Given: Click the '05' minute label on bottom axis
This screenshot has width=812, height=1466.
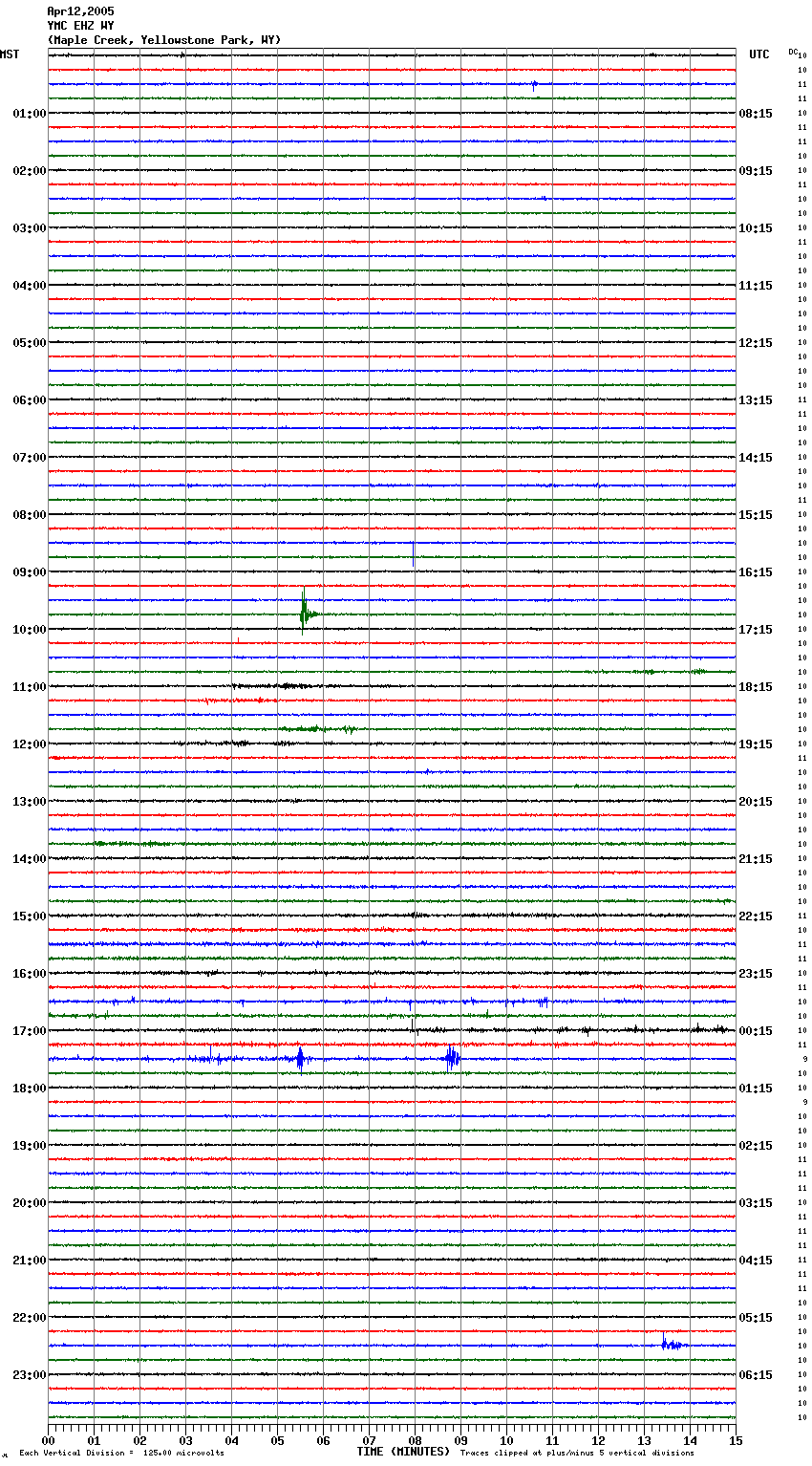Looking at the screenshot, I should point(277,1440).
